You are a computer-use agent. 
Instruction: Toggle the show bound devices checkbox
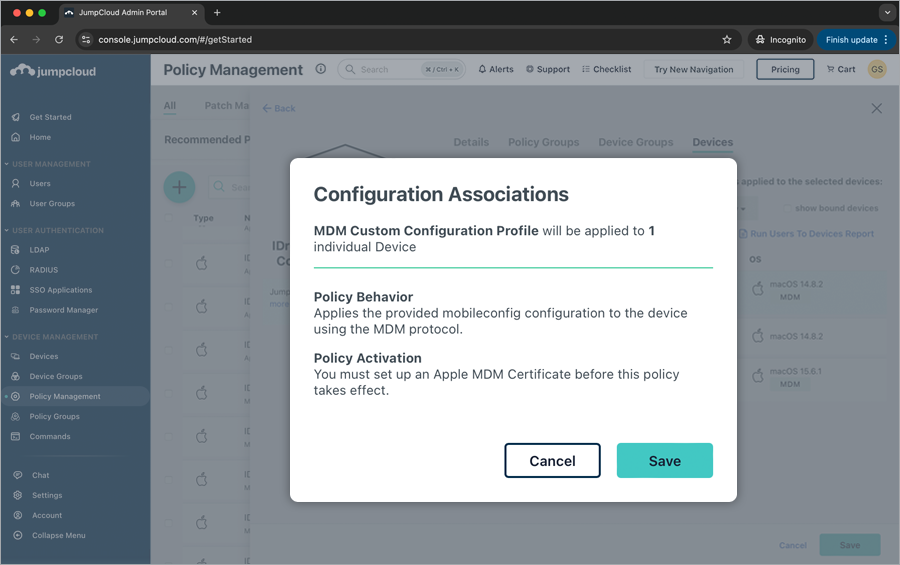point(787,208)
